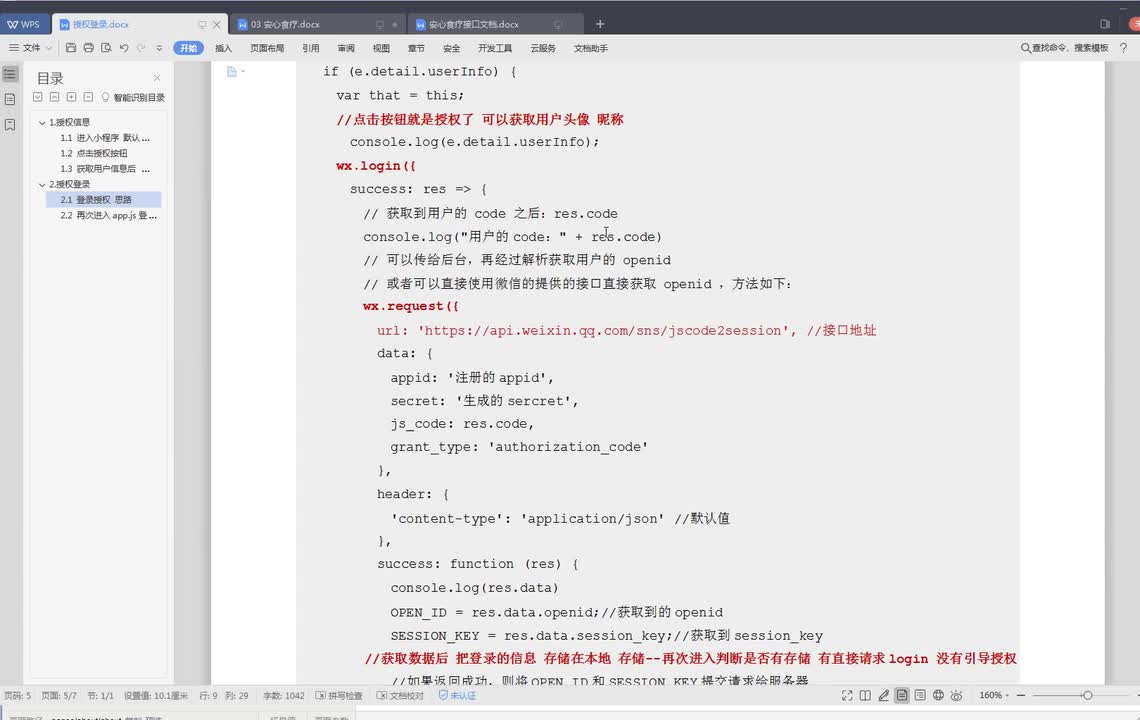The image size is (1140, 720).
Task: Toggle 文档校对 in status bar
Action: pyautogui.click(x=400, y=696)
